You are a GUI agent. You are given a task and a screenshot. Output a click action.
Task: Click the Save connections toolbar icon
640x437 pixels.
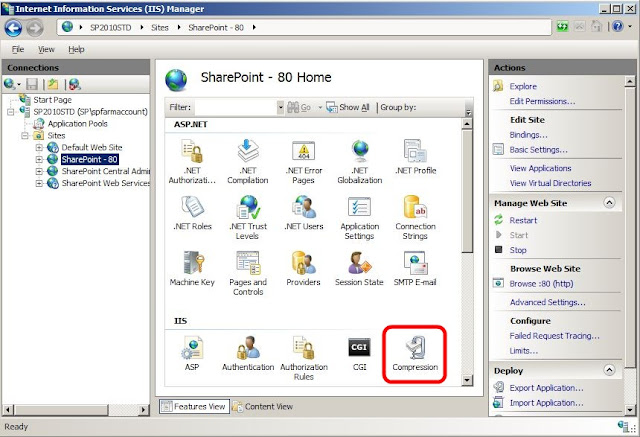pyautogui.click(x=32, y=84)
